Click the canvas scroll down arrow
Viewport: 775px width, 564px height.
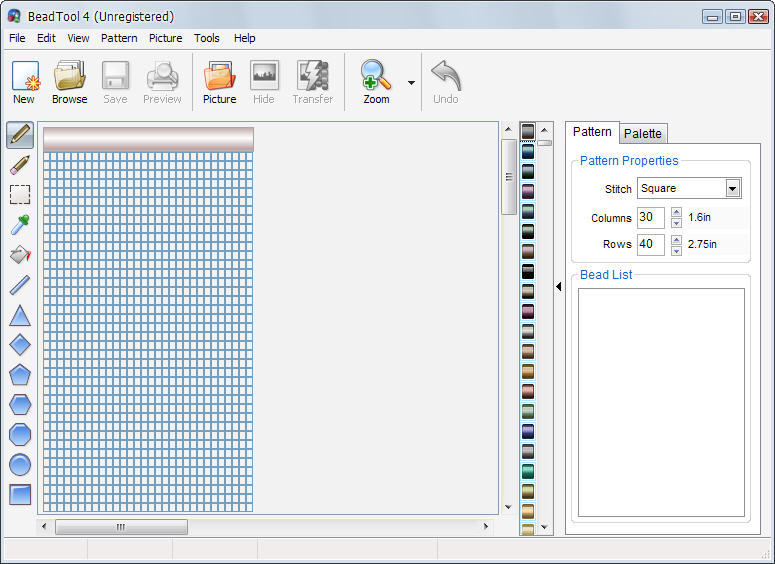(508, 507)
